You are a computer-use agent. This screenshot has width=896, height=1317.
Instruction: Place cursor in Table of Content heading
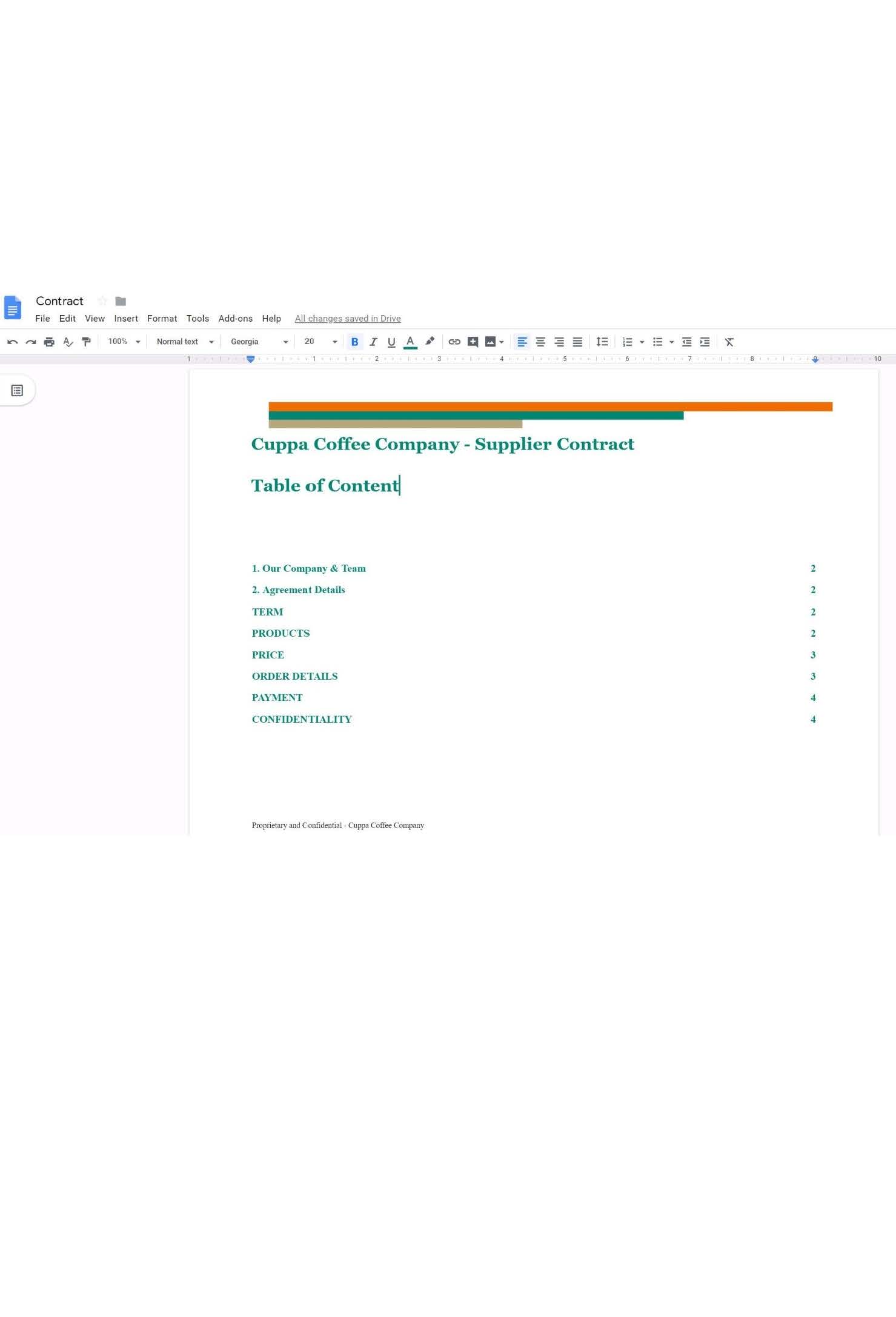[x=325, y=486]
